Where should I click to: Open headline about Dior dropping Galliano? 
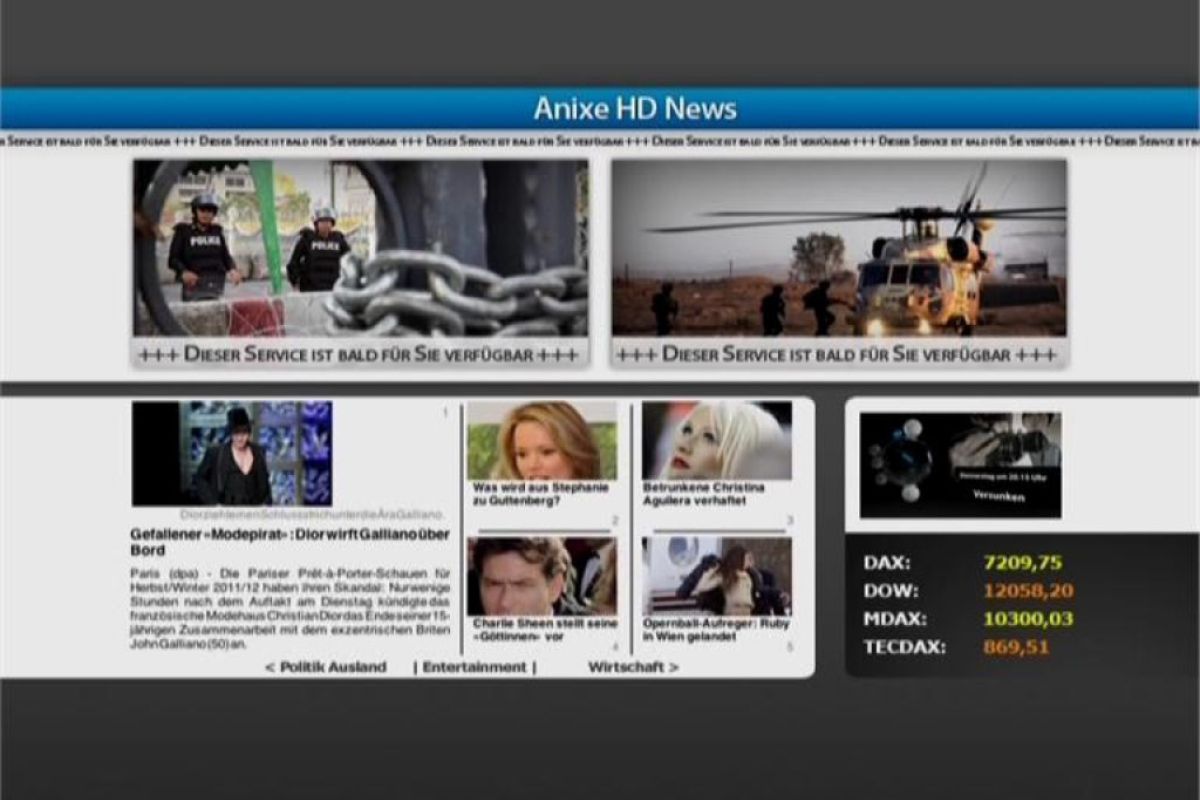(x=290, y=542)
